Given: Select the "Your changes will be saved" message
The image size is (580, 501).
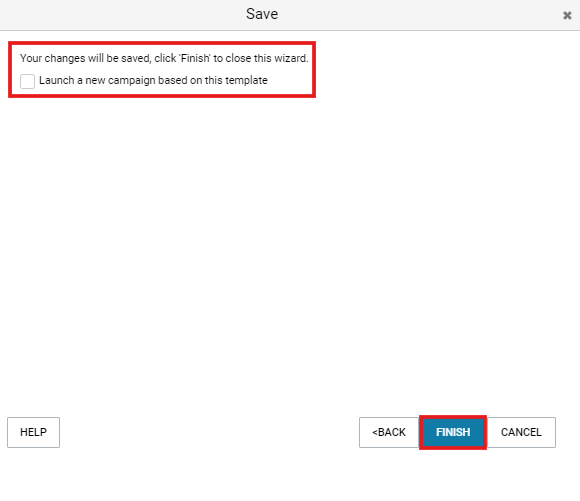Looking at the screenshot, I should [164, 58].
